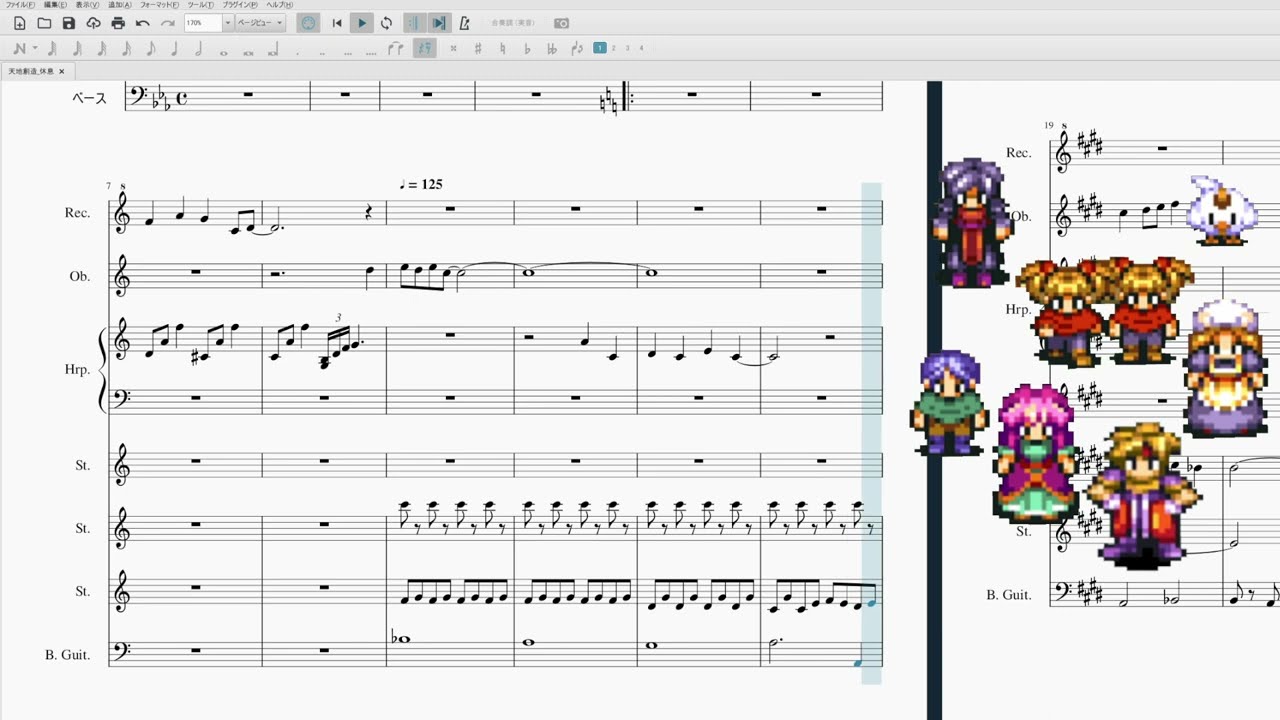Screen dimensions: 1280x720
Task: Toggle the metronome on or off
Action: [464, 23]
